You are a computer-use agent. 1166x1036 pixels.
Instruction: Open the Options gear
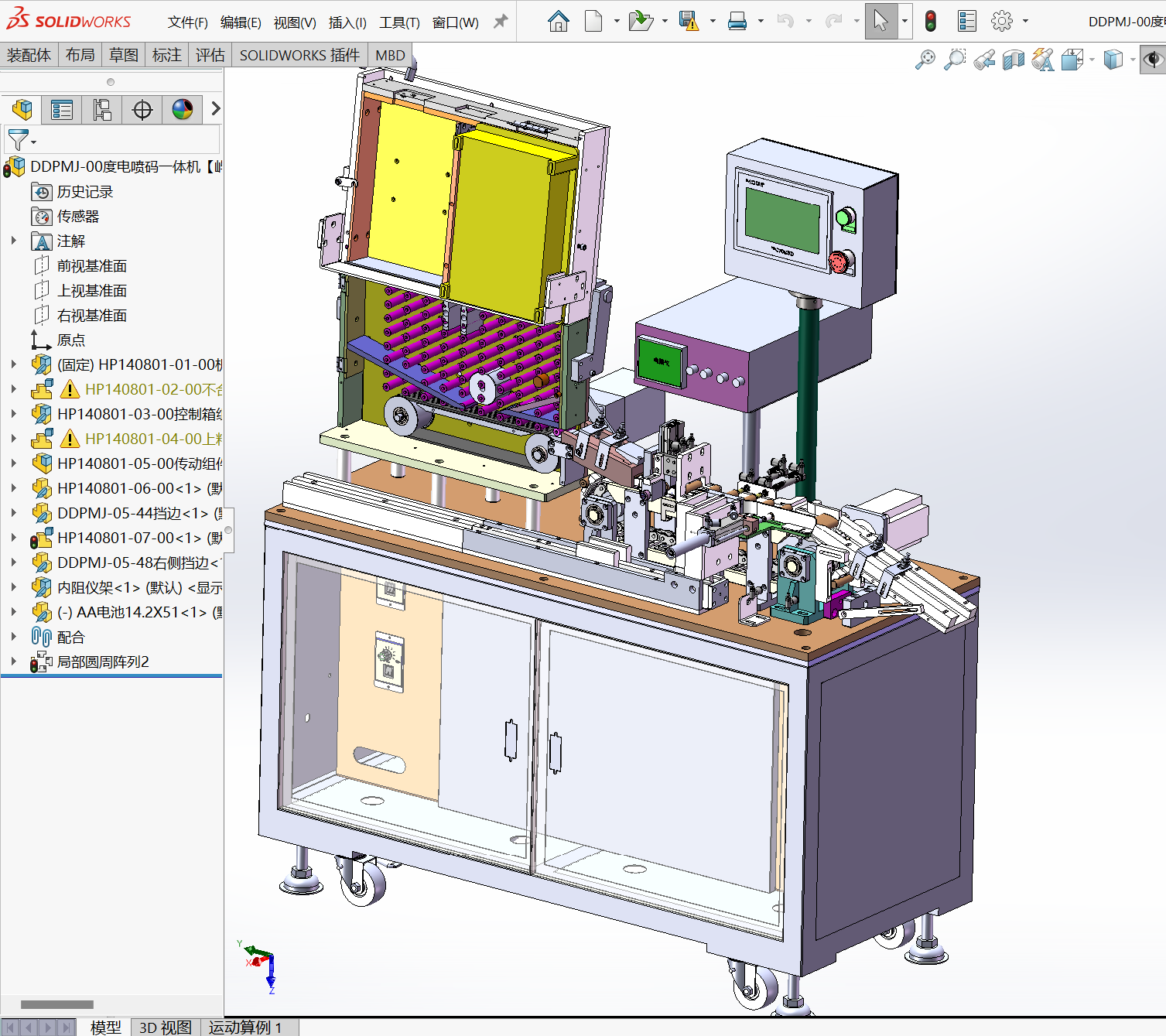(x=1002, y=21)
